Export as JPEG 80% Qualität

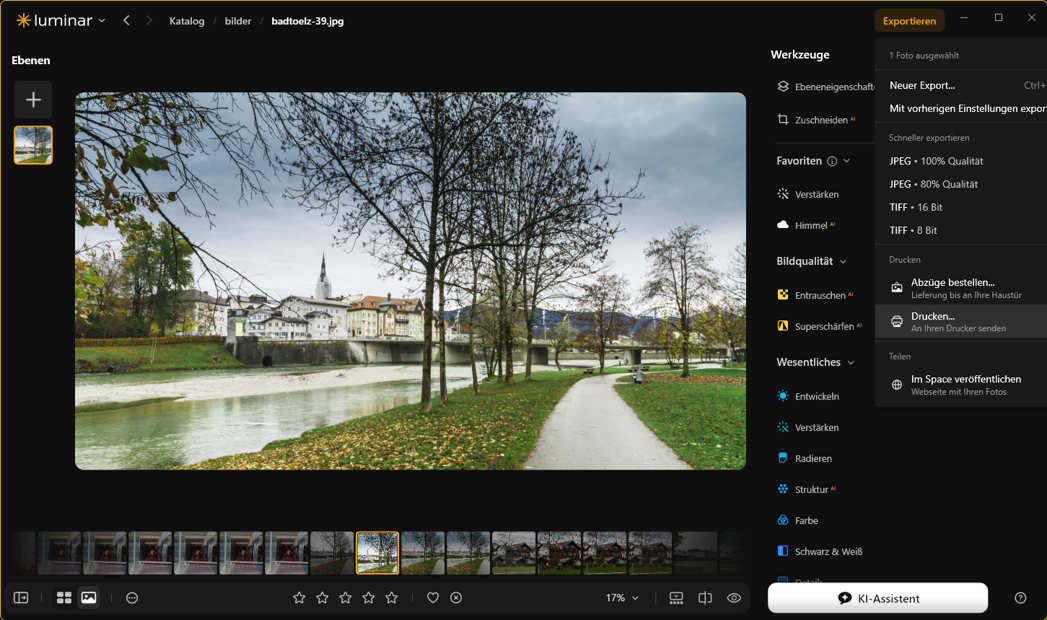pos(961,184)
